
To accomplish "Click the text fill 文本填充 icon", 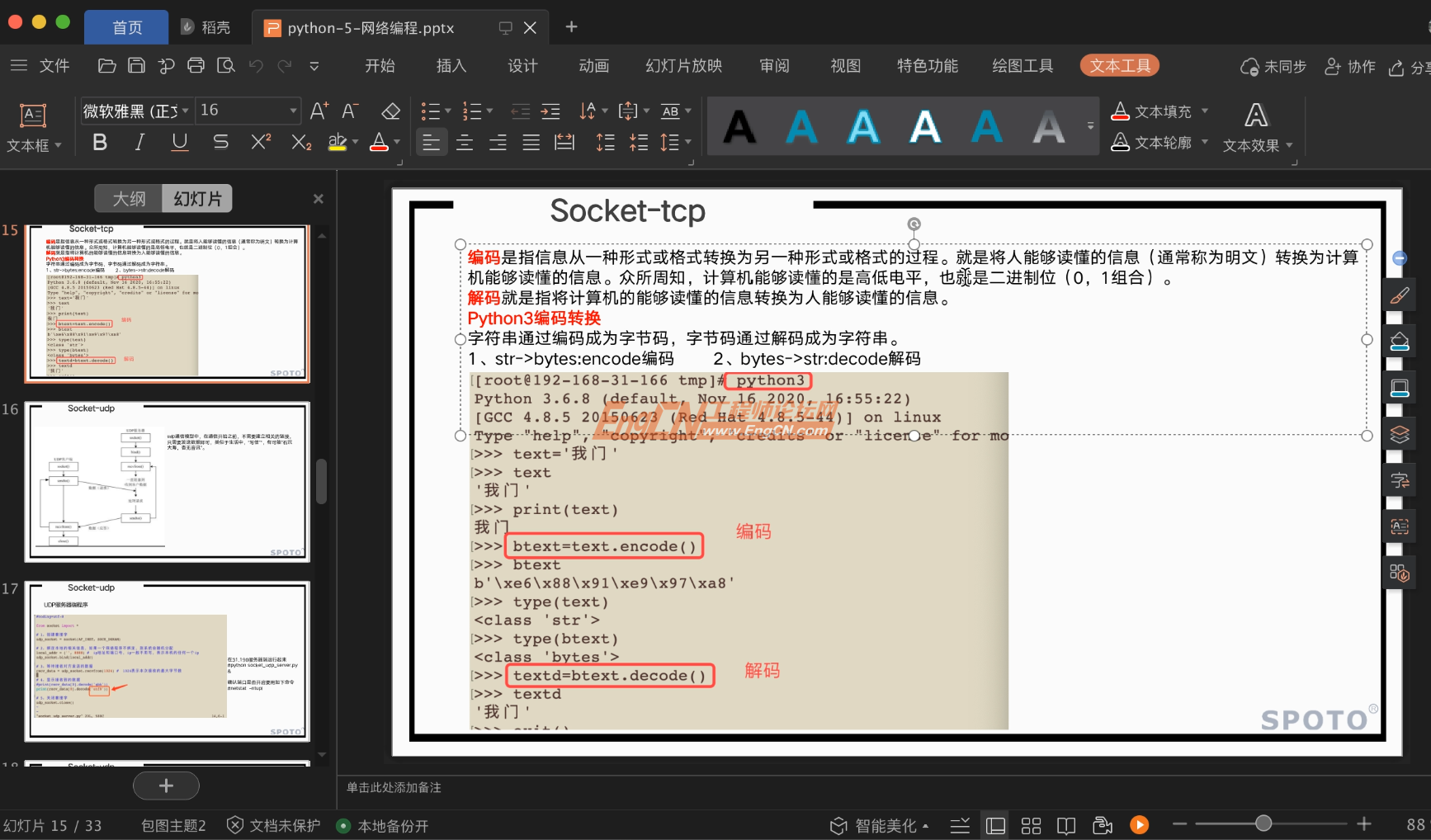I will (x=1121, y=110).
